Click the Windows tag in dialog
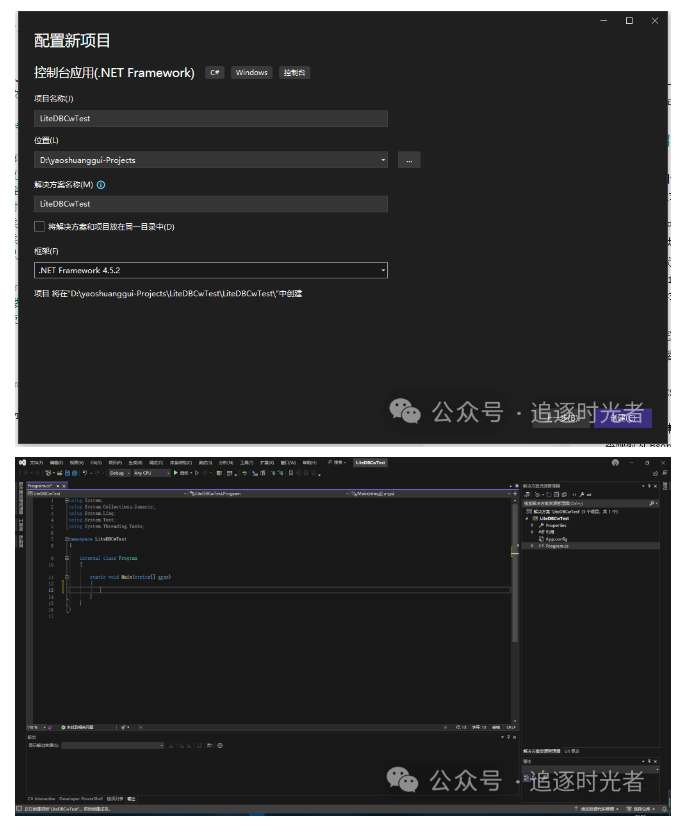685x825 pixels. [x=251, y=73]
